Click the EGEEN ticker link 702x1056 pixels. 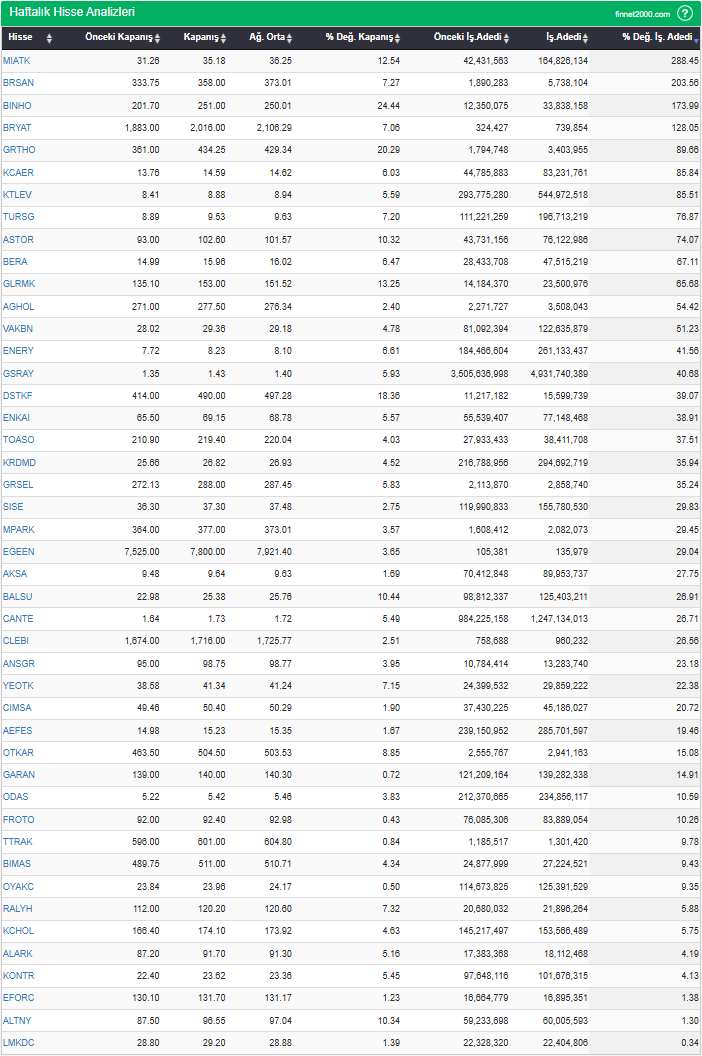tap(18, 552)
